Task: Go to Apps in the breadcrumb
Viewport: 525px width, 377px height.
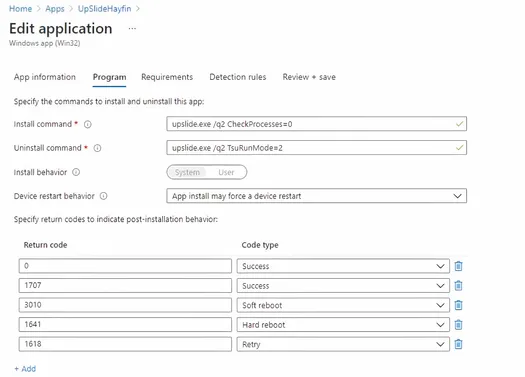Action: pyautogui.click(x=55, y=9)
